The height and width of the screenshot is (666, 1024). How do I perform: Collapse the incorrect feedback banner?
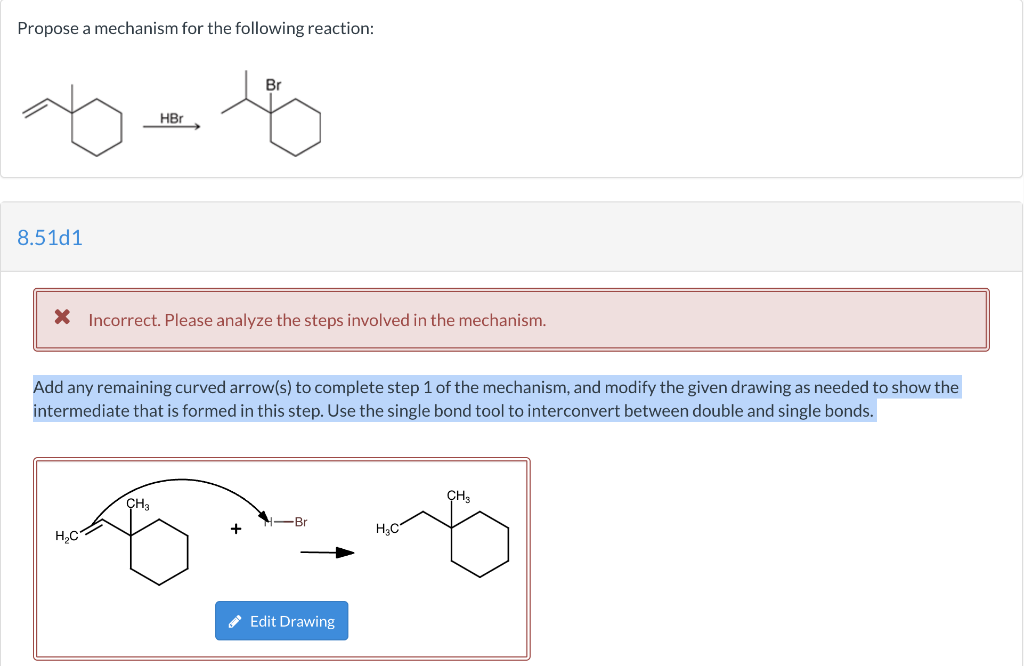pos(512,320)
